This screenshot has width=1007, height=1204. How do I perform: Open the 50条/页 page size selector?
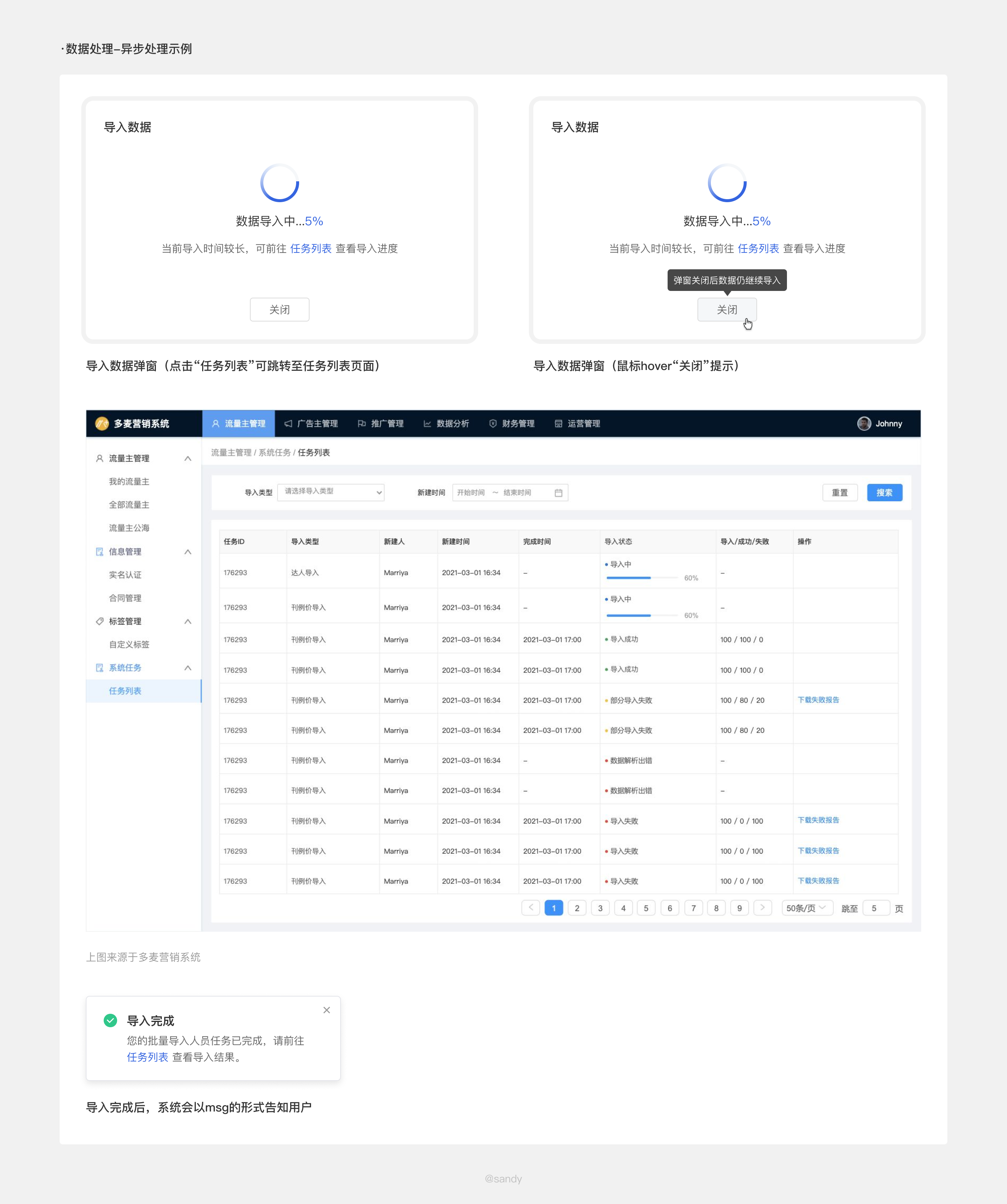(x=806, y=908)
